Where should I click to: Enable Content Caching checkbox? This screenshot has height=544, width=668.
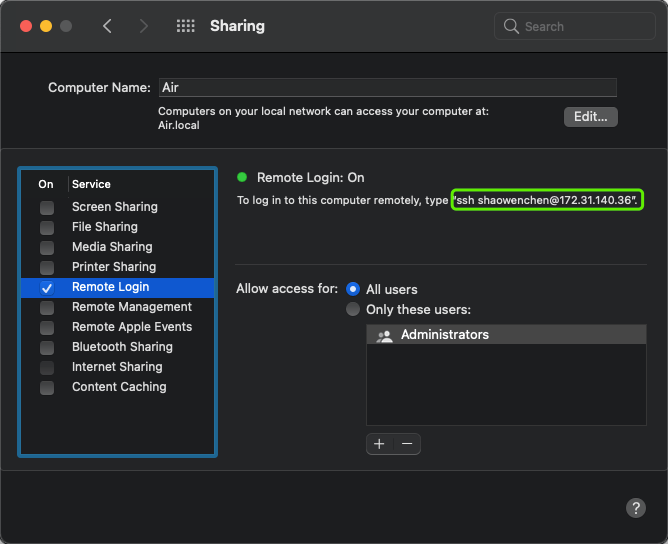point(47,388)
